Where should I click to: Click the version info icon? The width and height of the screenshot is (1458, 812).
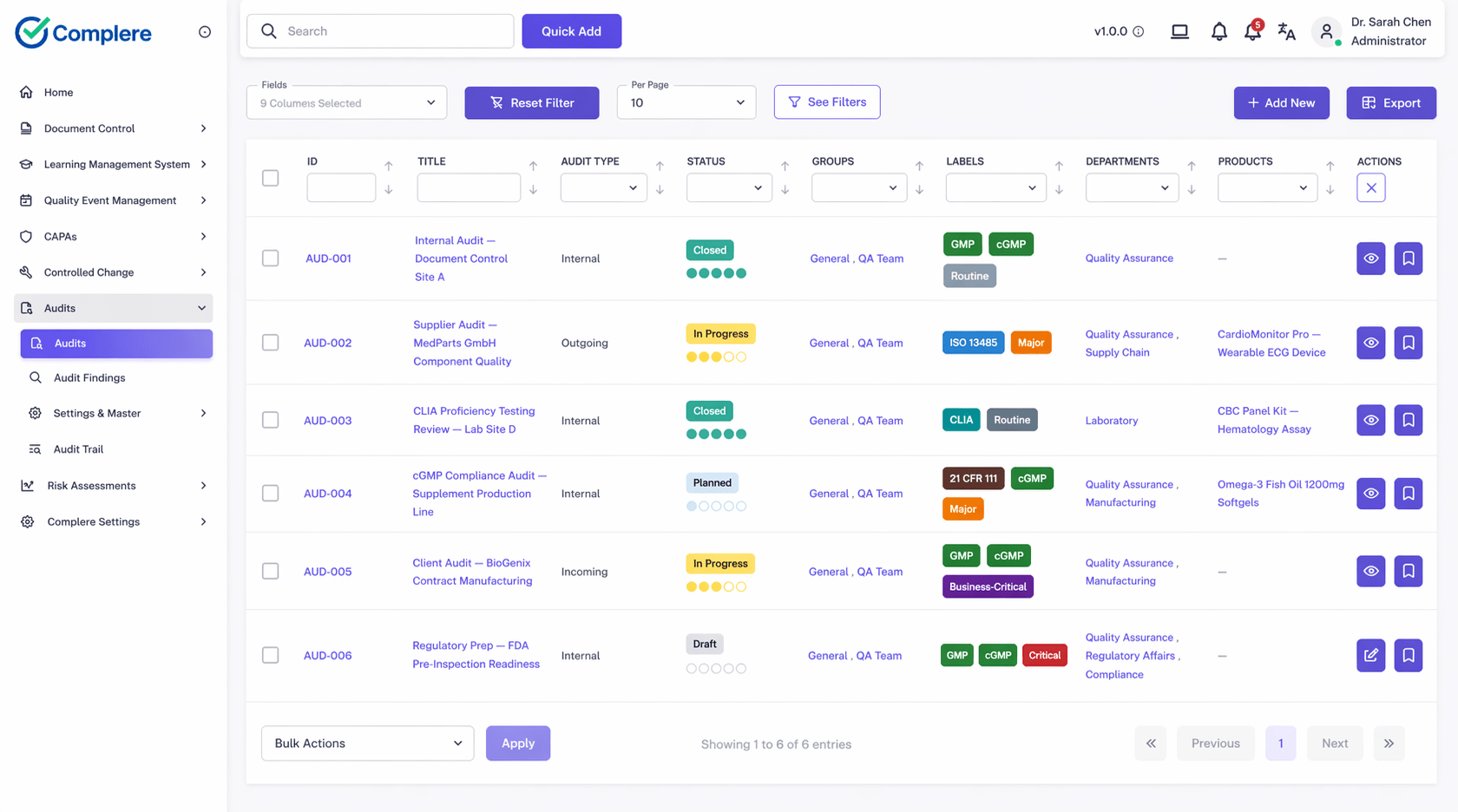click(1139, 32)
